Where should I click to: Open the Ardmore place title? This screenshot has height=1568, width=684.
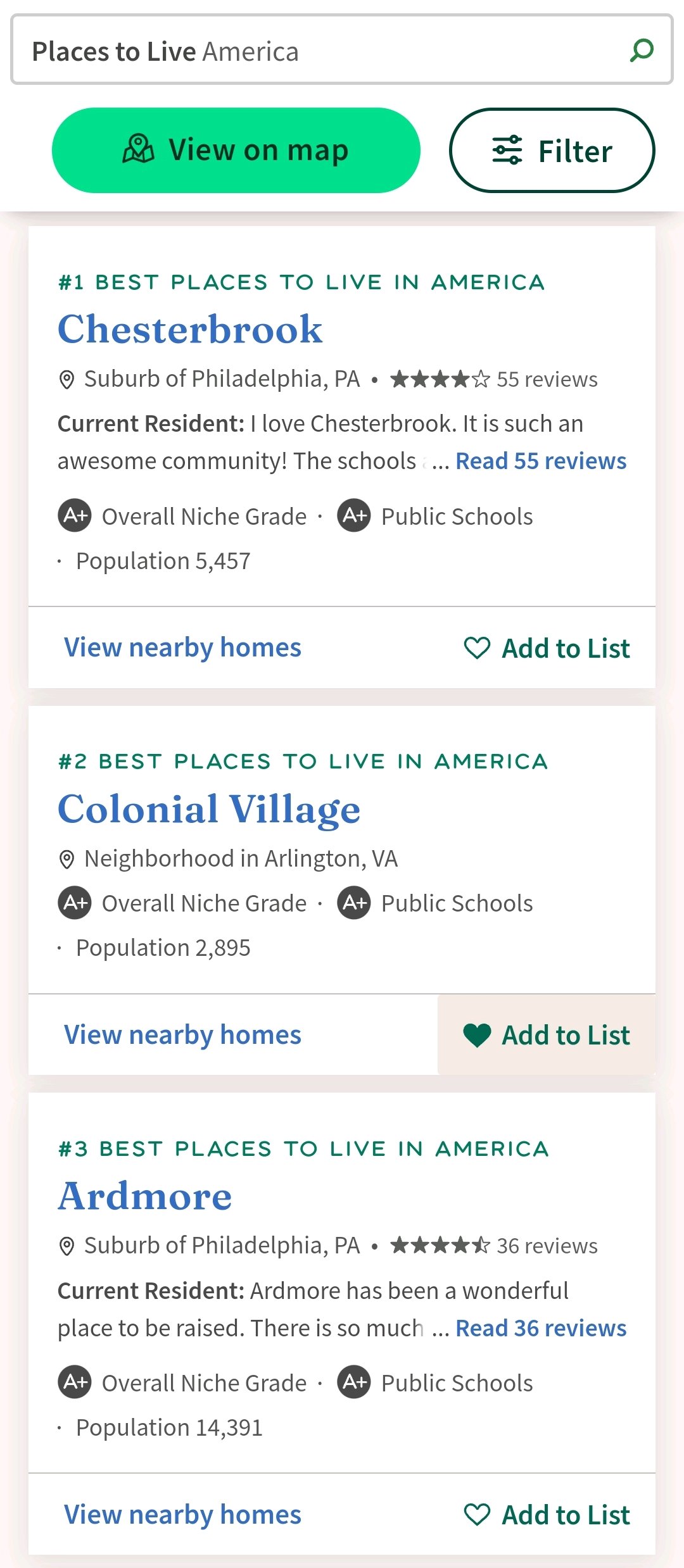[145, 1196]
